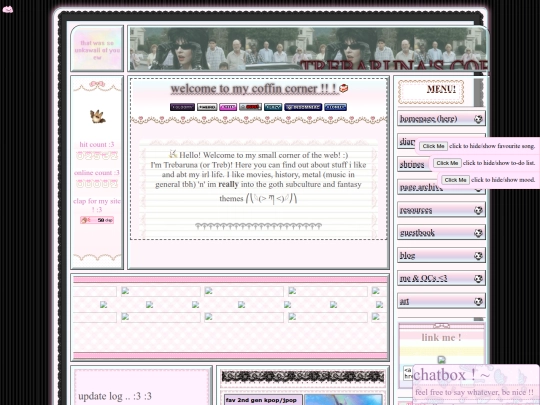This screenshot has width=540, height=405.
Task: Click the magenta badge under welcome heading
Action: [x=228, y=107]
